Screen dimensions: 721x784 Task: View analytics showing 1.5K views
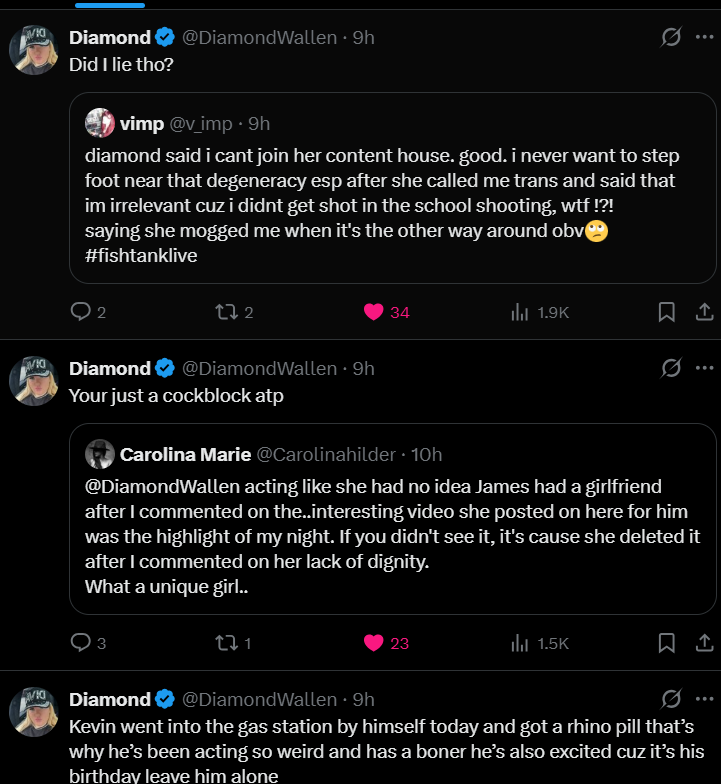[540, 643]
